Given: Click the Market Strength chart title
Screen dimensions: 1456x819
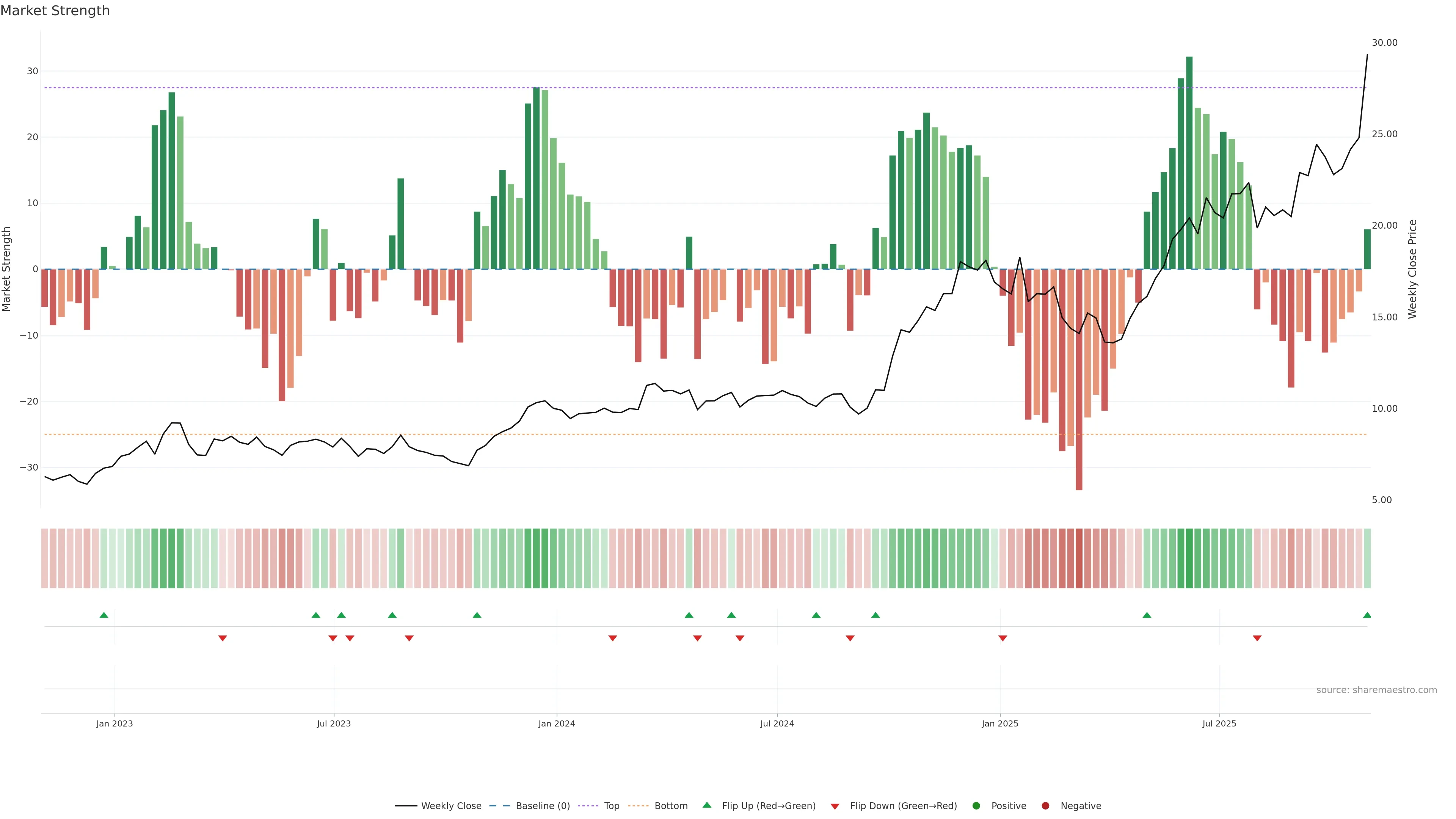Looking at the screenshot, I should [55, 11].
